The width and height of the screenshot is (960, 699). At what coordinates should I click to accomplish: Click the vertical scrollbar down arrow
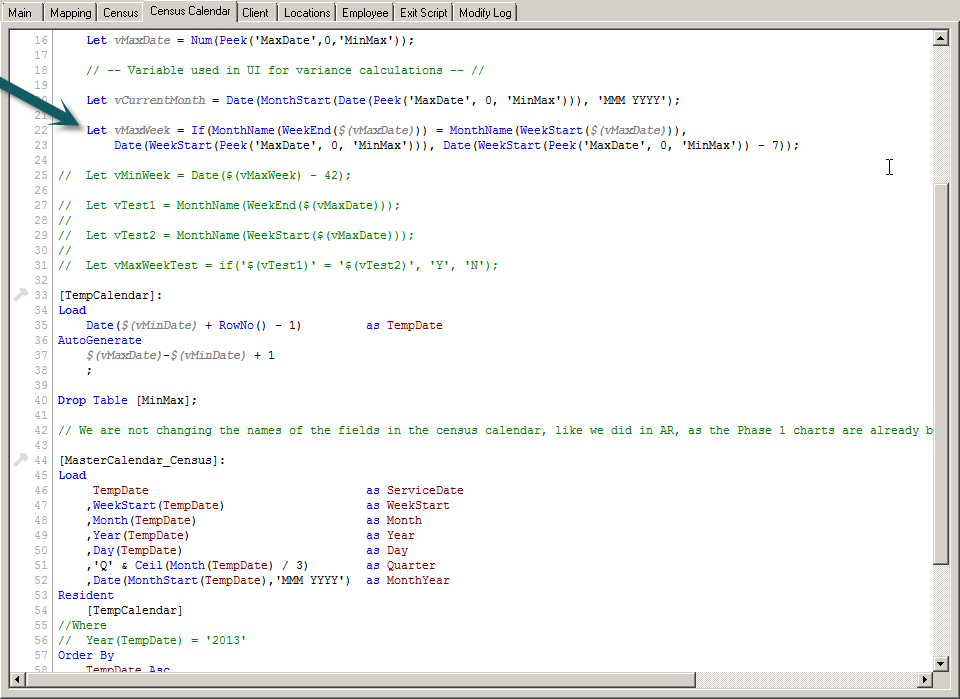coord(941,663)
